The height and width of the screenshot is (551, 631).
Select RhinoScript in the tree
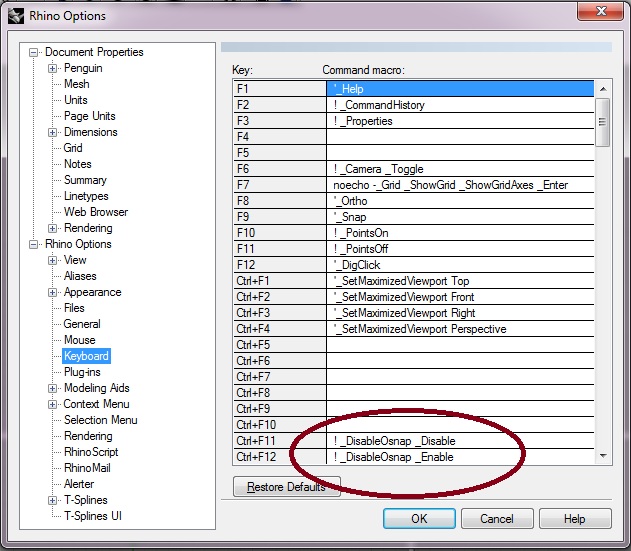coord(91,452)
